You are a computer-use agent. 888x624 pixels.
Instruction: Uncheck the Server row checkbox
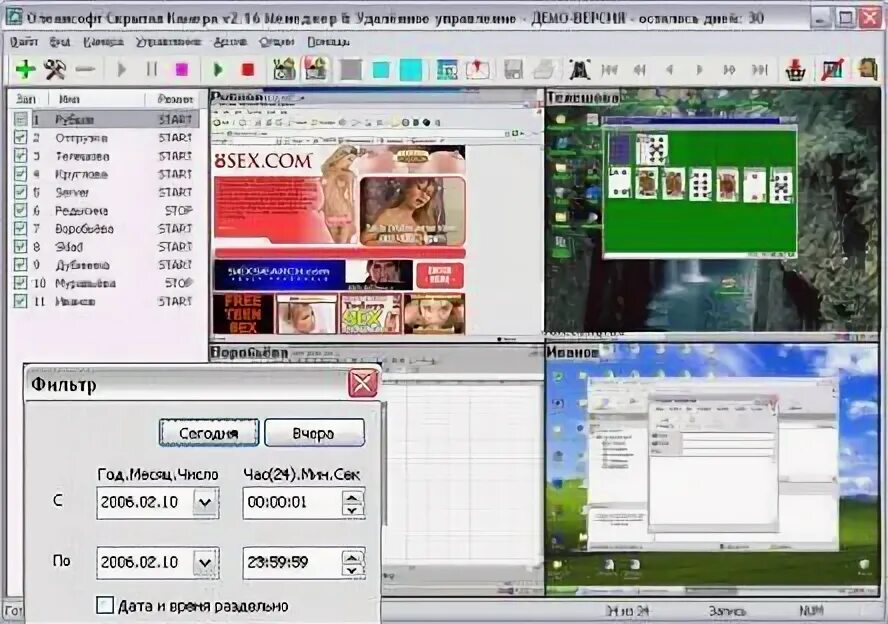(x=20, y=192)
